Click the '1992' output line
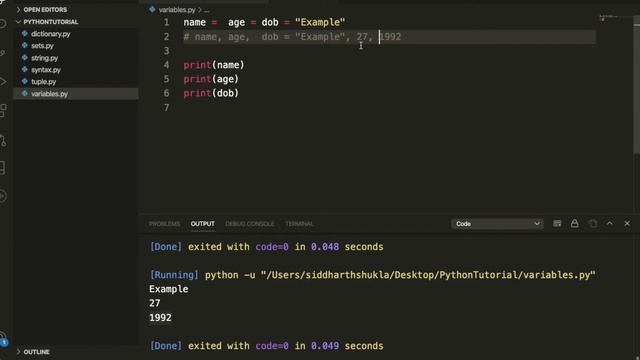 click(x=160, y=318)
